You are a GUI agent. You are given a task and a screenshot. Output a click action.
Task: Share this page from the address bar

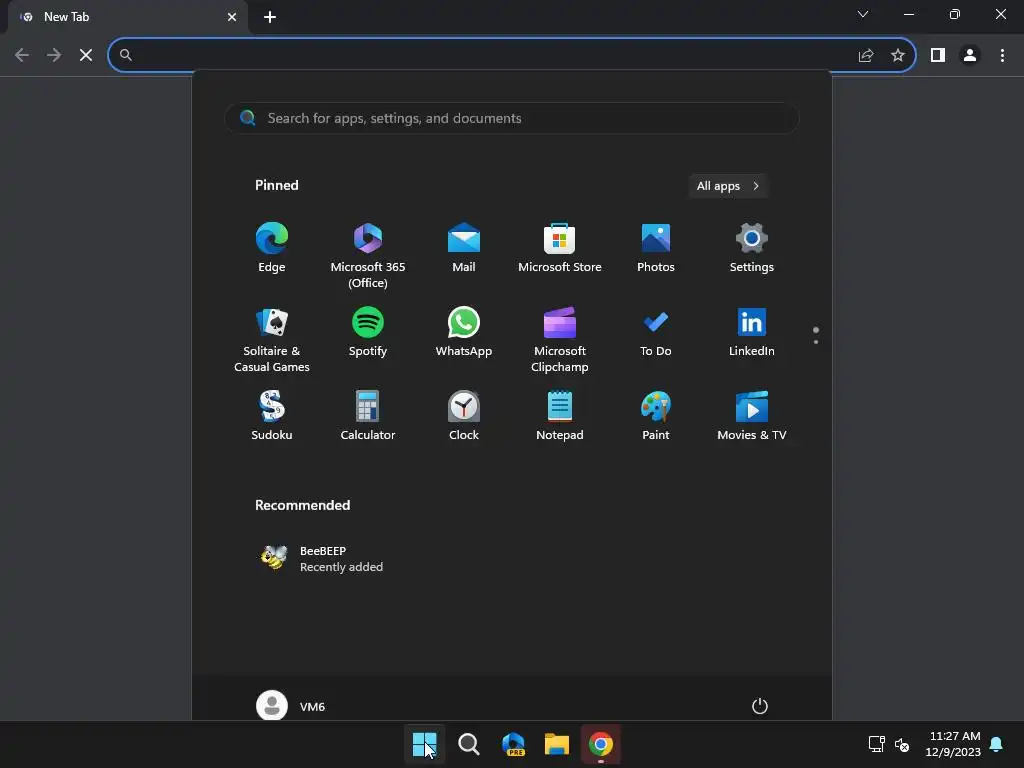tap(866, 55)
